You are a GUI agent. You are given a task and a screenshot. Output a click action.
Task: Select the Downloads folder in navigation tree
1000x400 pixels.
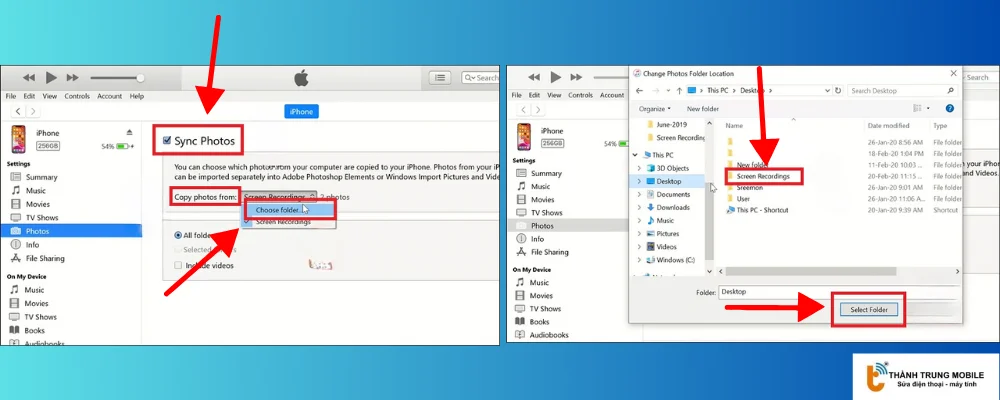[x=672, y=207]
